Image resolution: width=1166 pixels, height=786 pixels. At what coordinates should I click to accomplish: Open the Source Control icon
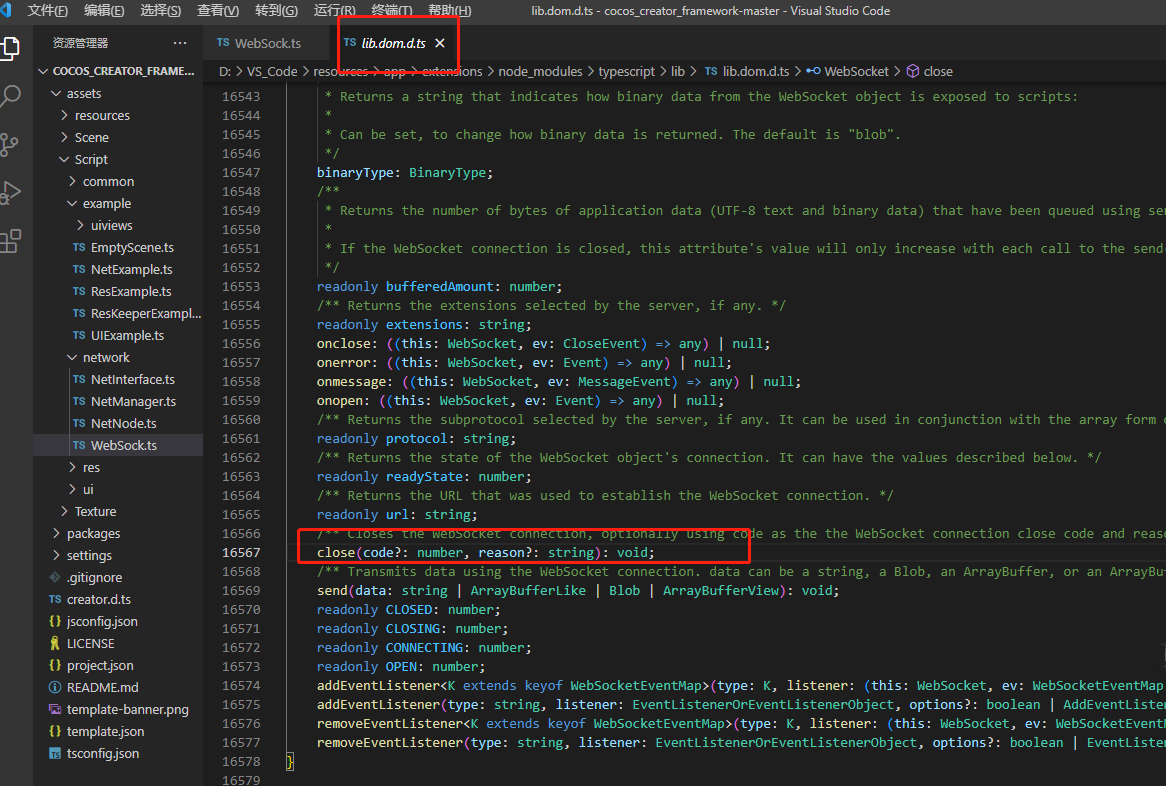10,144
